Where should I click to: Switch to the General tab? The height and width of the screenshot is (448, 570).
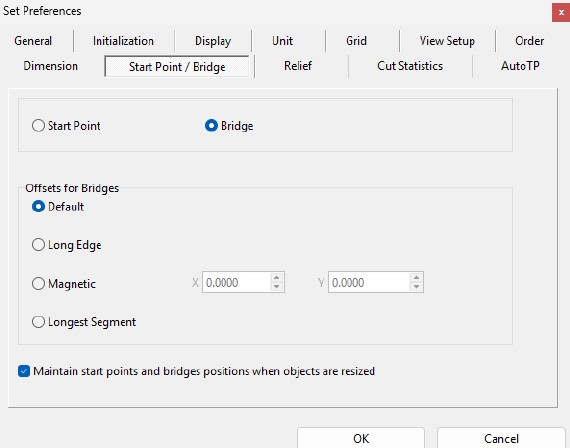point(33,41)
